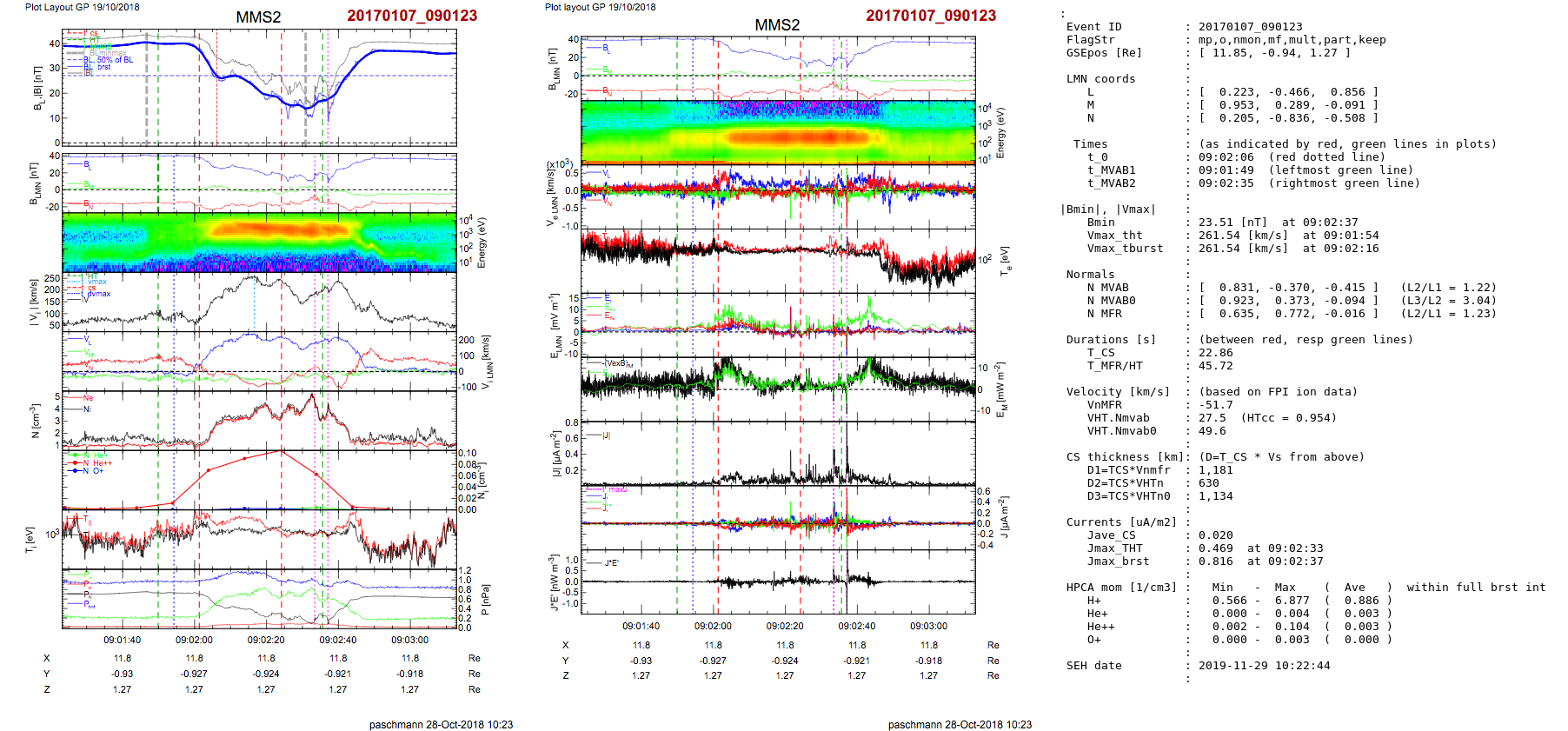
Task: Click the D2 thickness value '630'
Action: coord(1208,483)
